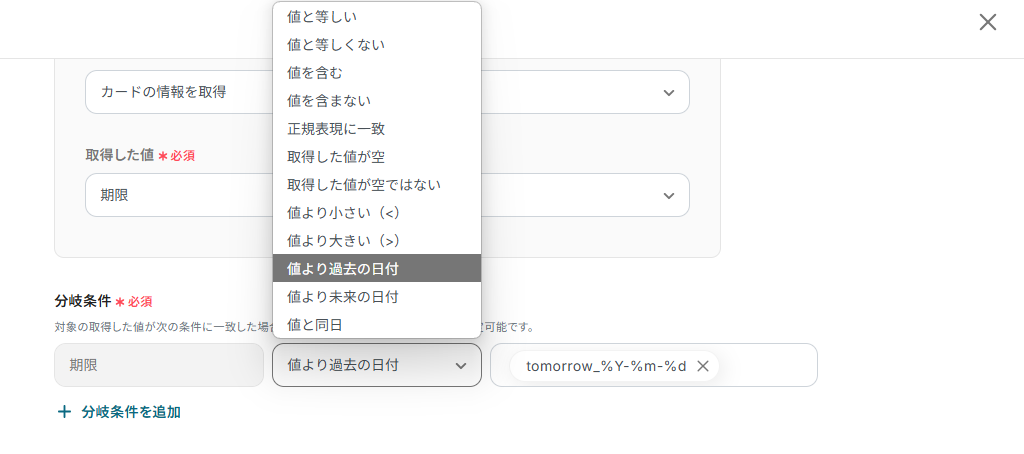Select 値と同日 option
1024x454 pixels.
tap(377, 325)
